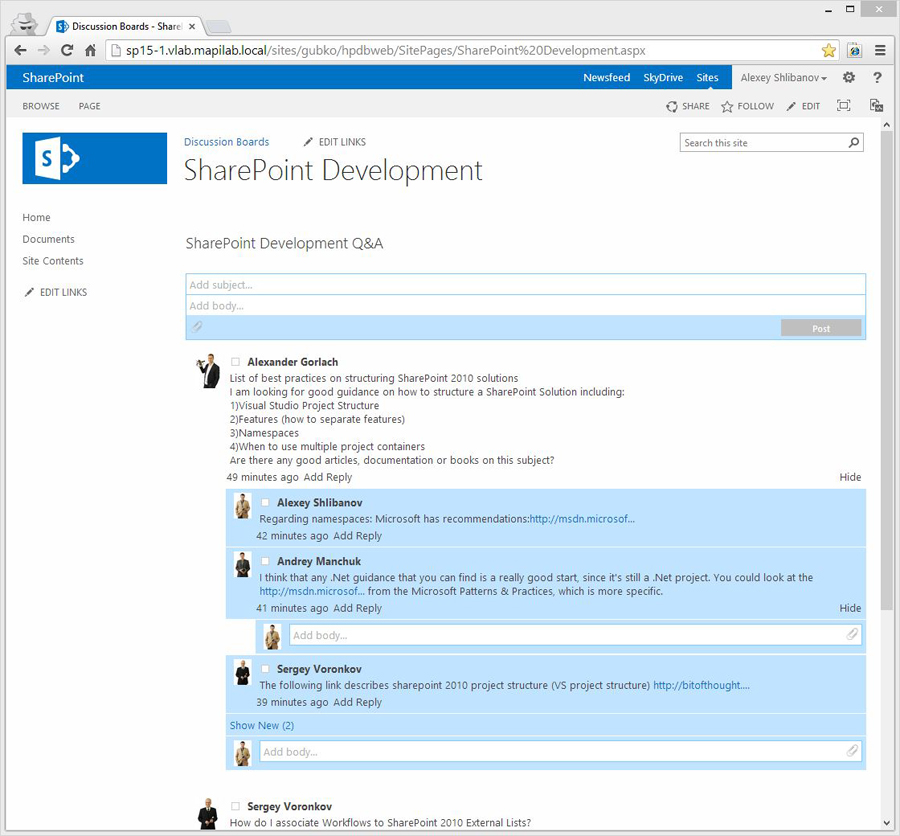Tick the checkbox beside Alexander Gorlach
Viewport: 900px width, 836px height.
tap(235, 362)
